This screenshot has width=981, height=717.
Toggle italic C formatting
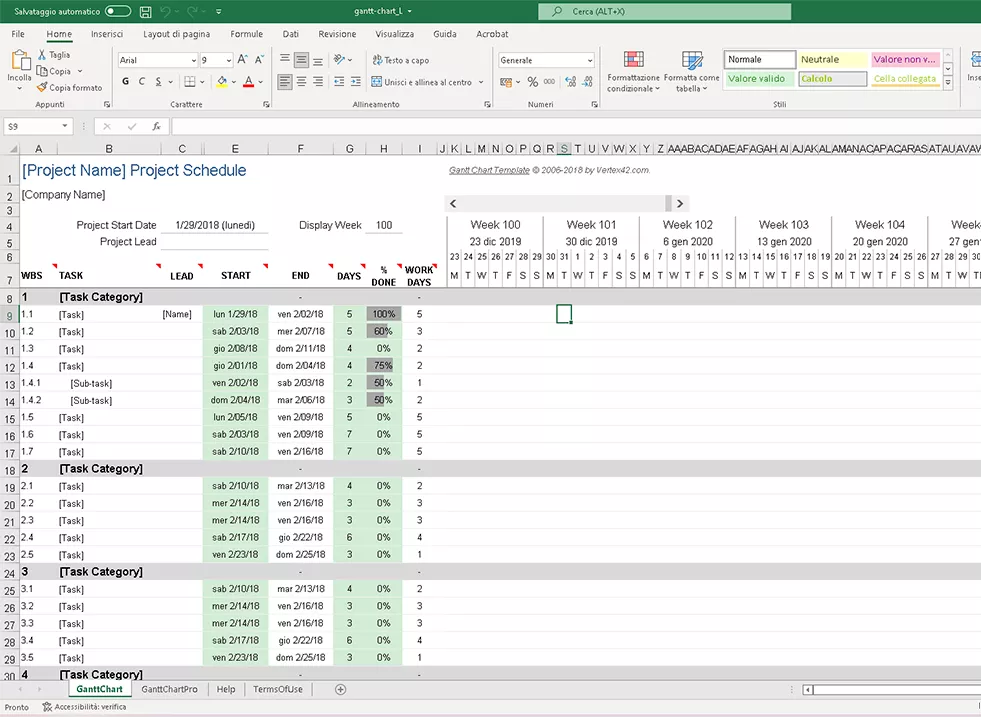tap(141, 82)
